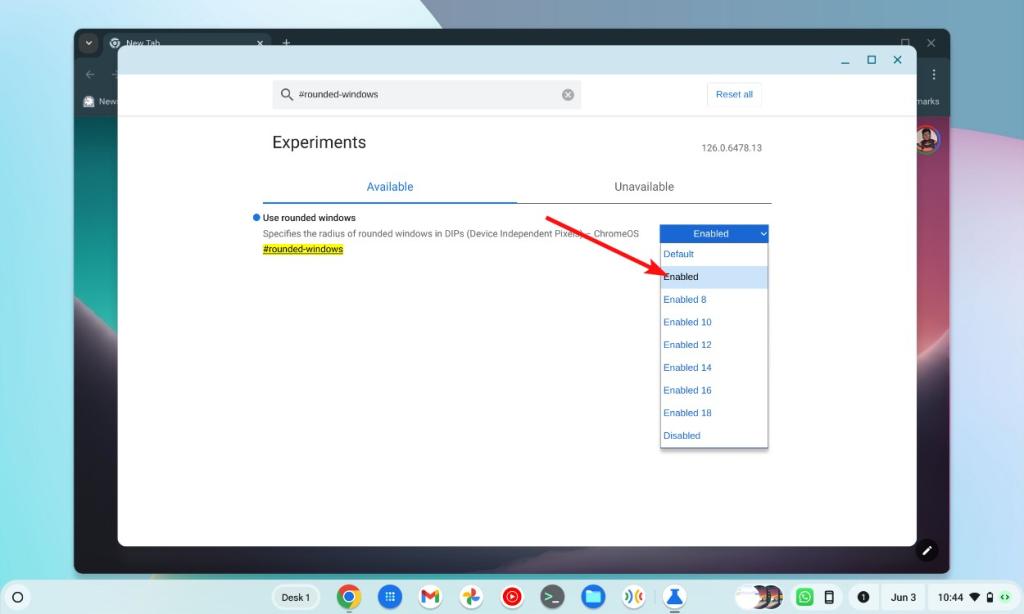Open the Terminal app from the shelf
The width and height of the screenshot is (1024, 614).
(553, 597)
